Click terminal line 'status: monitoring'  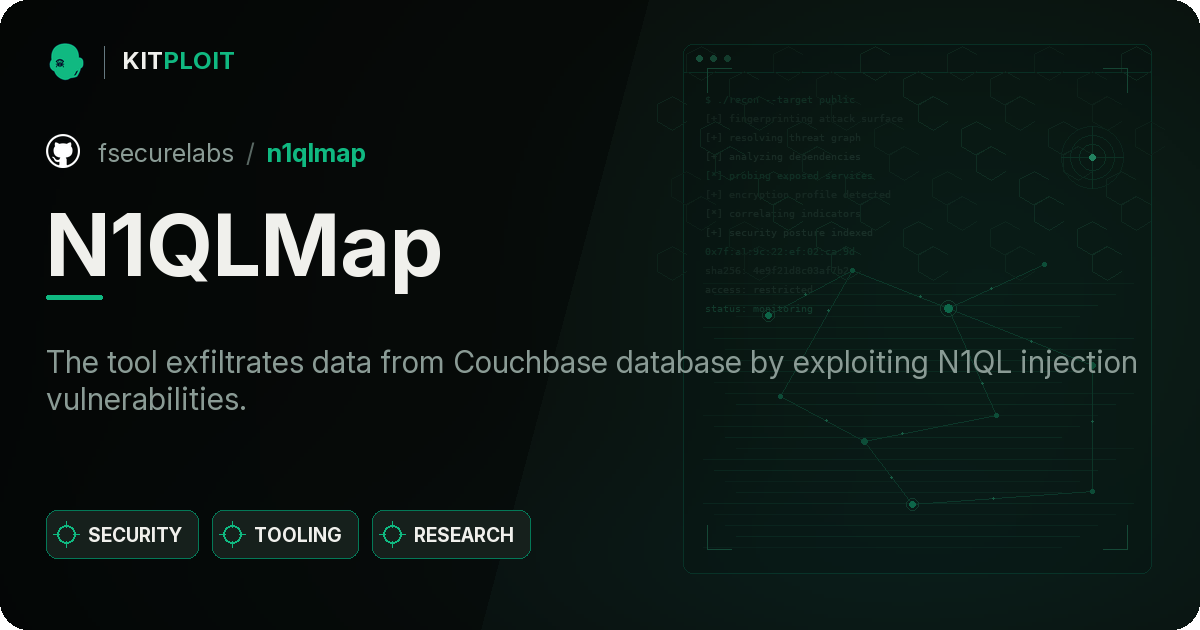(759, 309)
